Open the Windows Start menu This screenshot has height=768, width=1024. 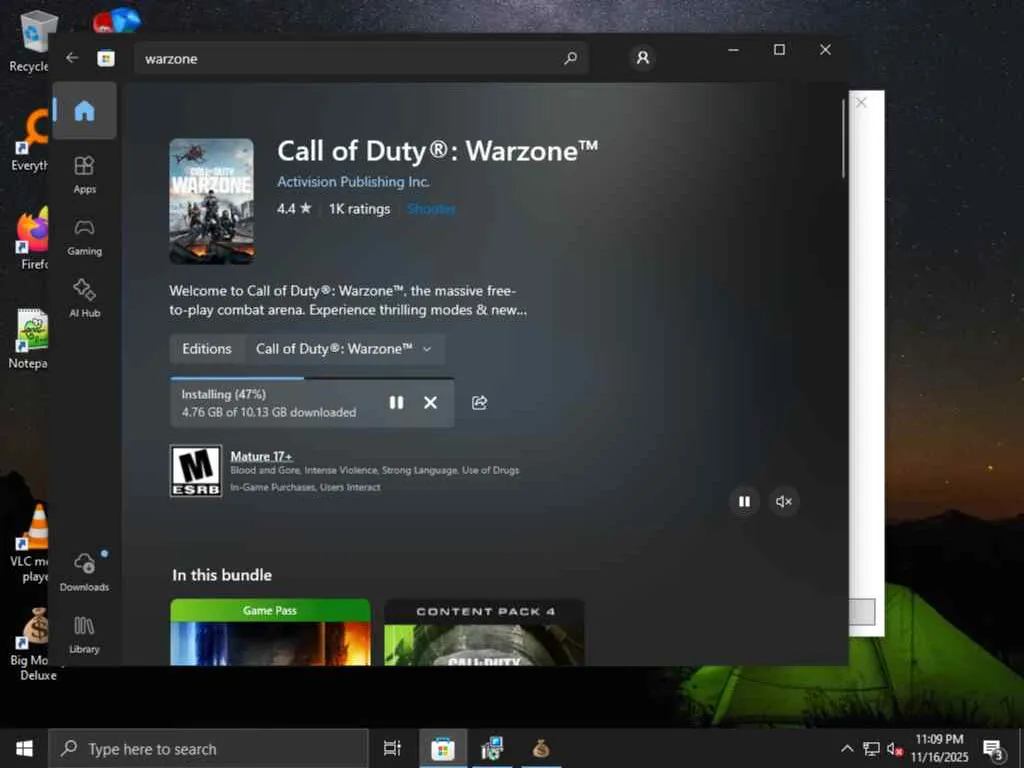[x=24, y=748]
